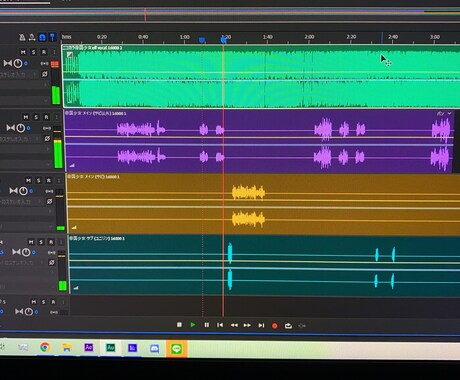Screen dimensions: 460x380
Task: Toggle polarity reverse on the orange track
Action: coord(49,201)
